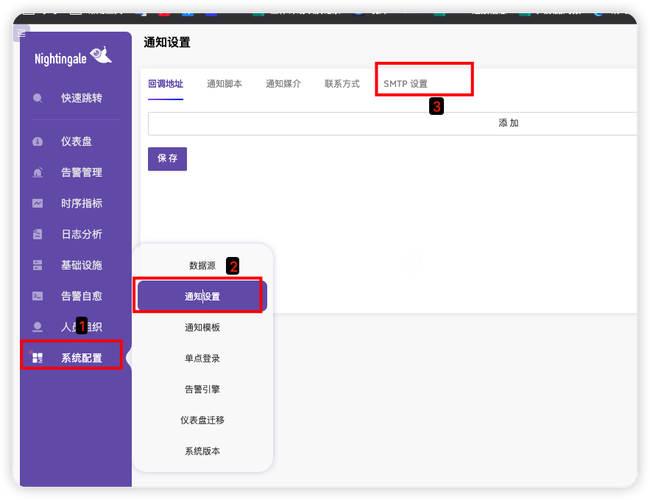Viewport: 650px width, 500px height.
Task: Toggle the sidebar collapse icon at top-left
Action: pos(21,33)
